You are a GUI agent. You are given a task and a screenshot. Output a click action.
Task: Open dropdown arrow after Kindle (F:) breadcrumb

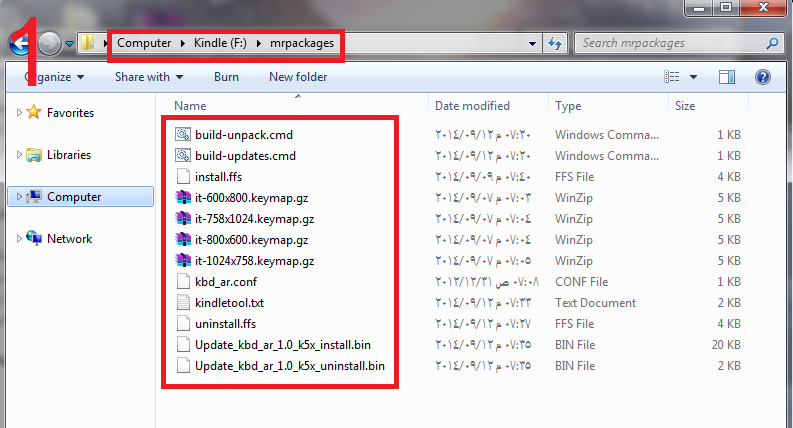(258, 44)
